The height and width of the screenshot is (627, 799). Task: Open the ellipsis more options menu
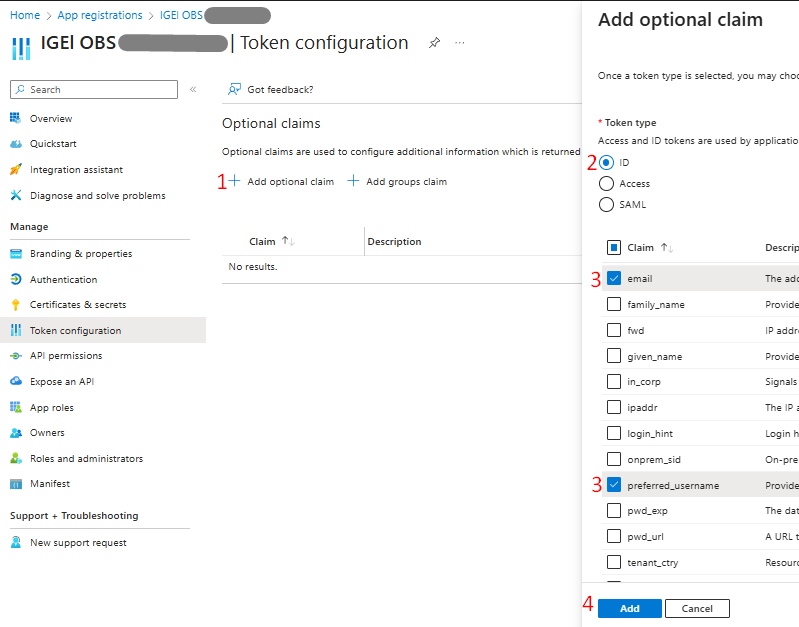(x=460, y=43)
